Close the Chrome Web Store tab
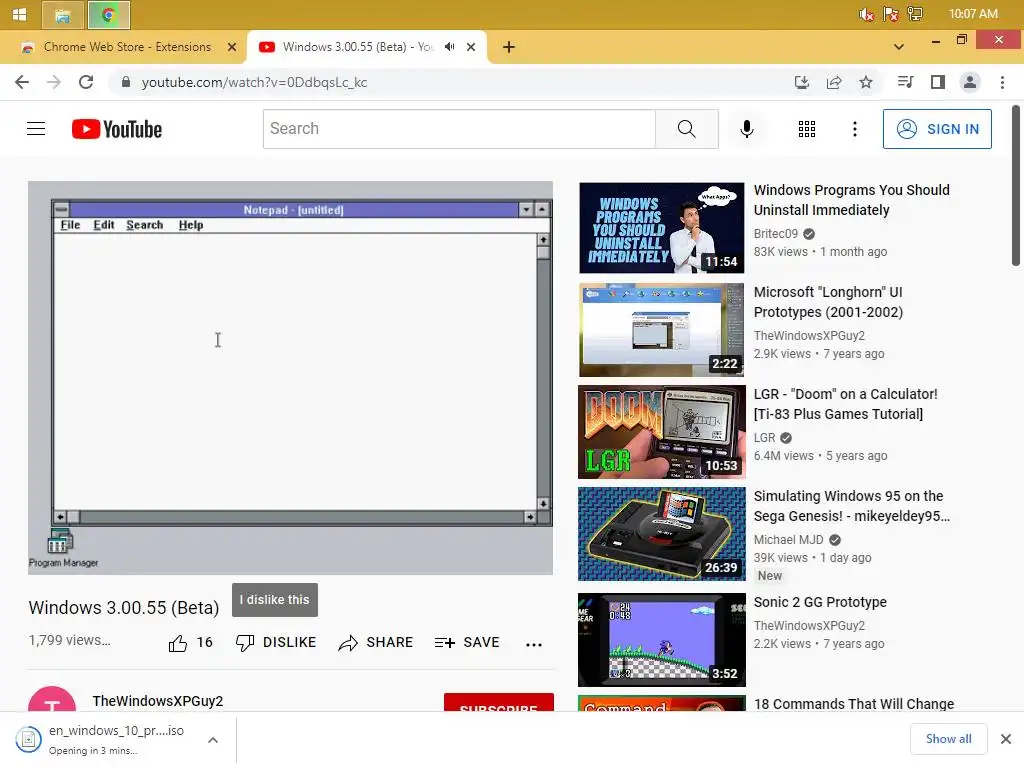1024x768 pixels. (232, 47)
